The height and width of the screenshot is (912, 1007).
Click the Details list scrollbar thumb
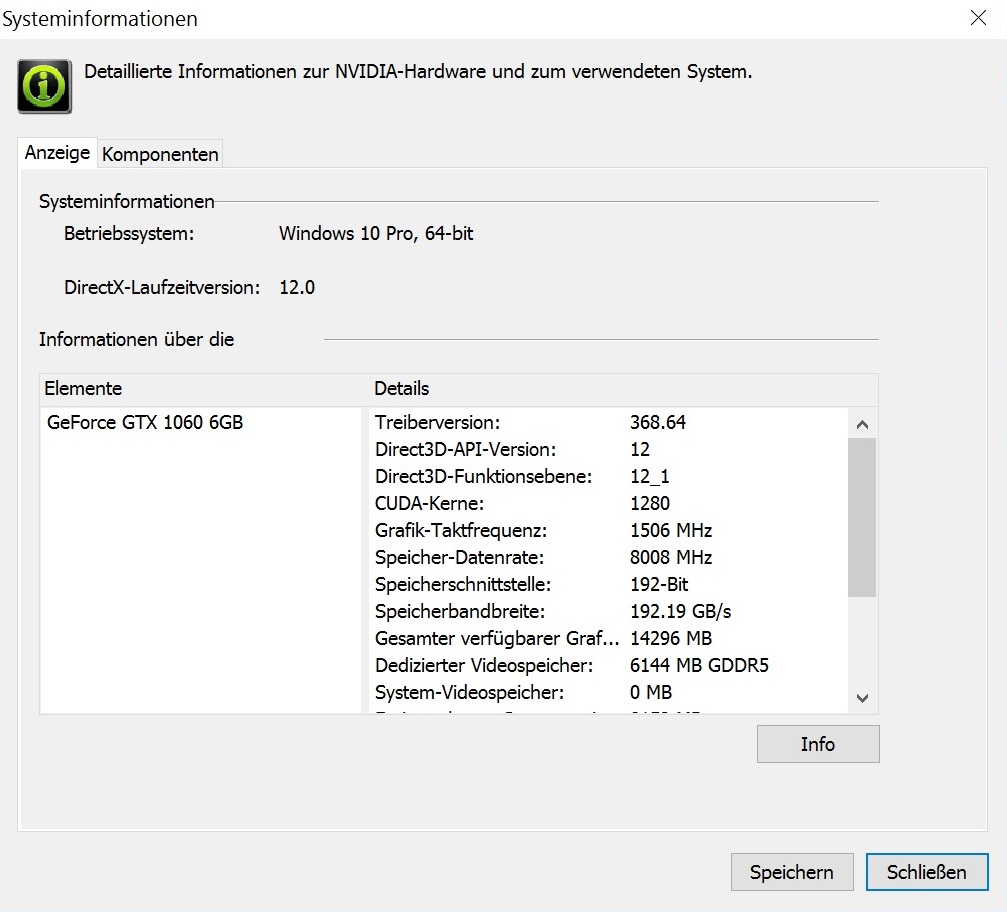(x=862, y=518)
